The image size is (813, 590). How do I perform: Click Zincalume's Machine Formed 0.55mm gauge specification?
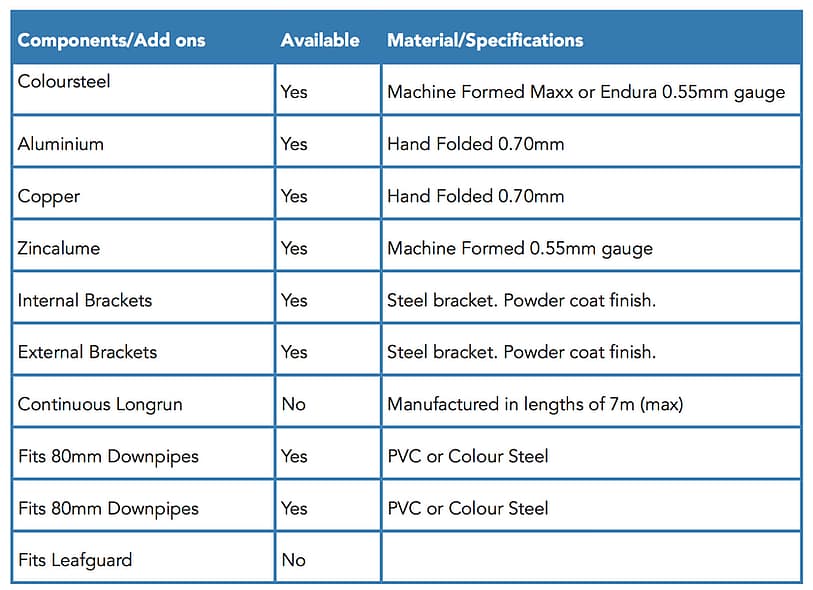[519, 248]
